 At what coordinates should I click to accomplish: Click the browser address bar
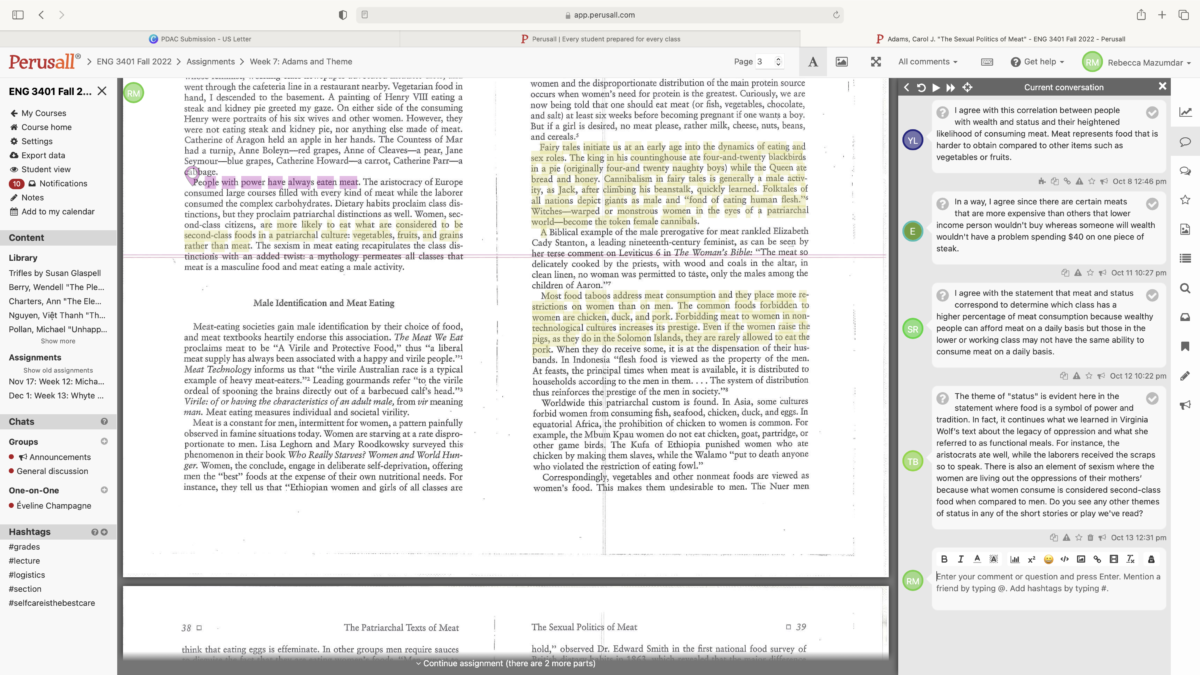(x=601, y=15)
